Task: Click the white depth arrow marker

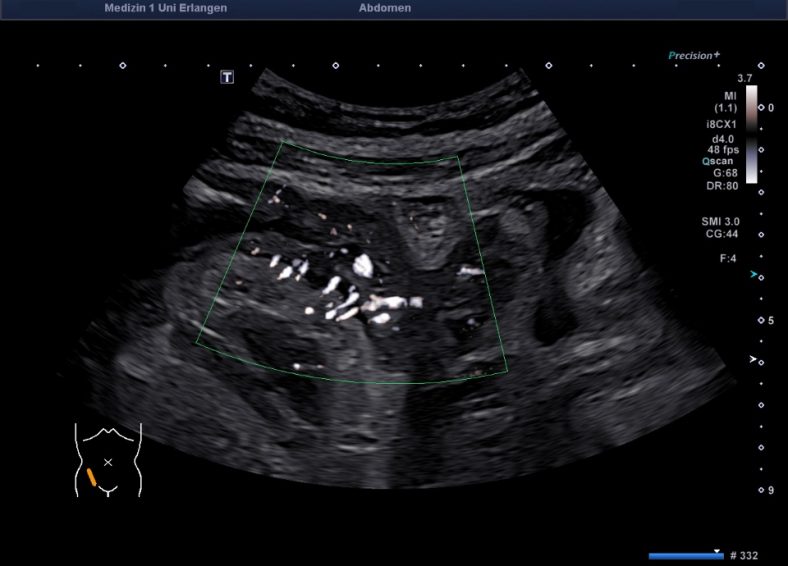Action: 754,358
